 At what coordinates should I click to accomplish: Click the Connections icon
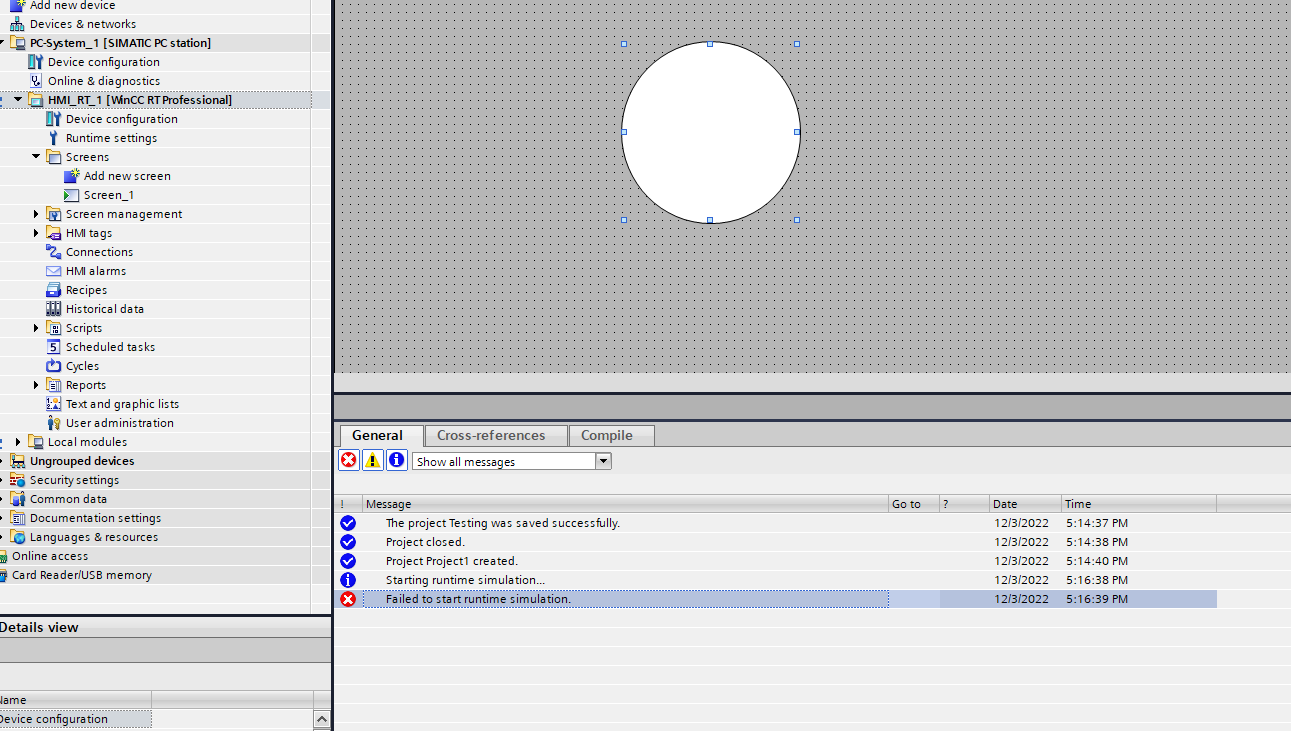[x=54, y=252]
